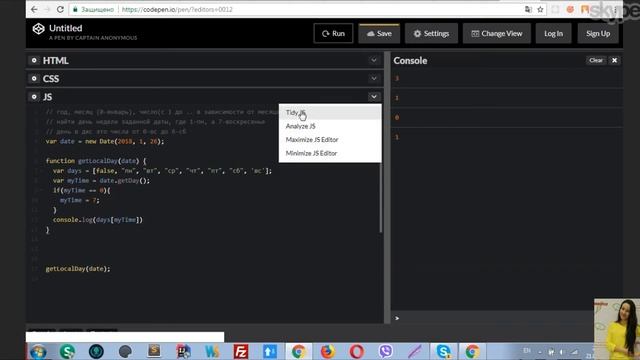Save the pen
The height and width of the screenshot is (360, 640).
pos(379,33)
